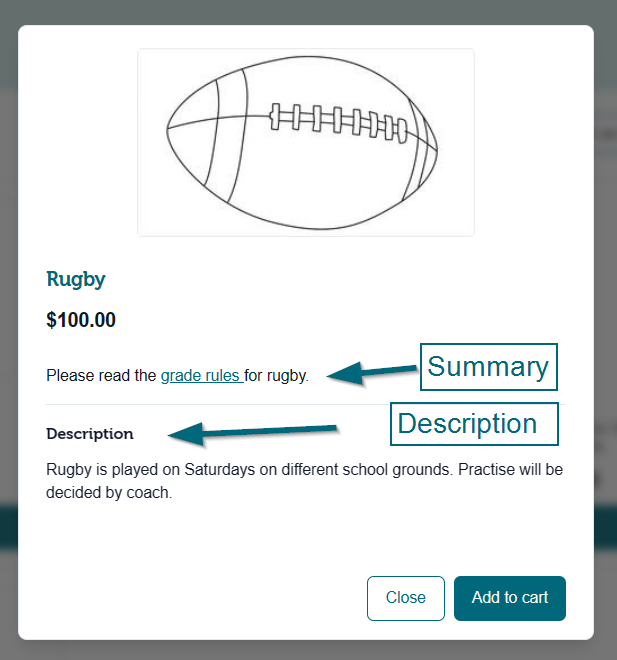Click the Summary annotation box

tap(489, 367)
